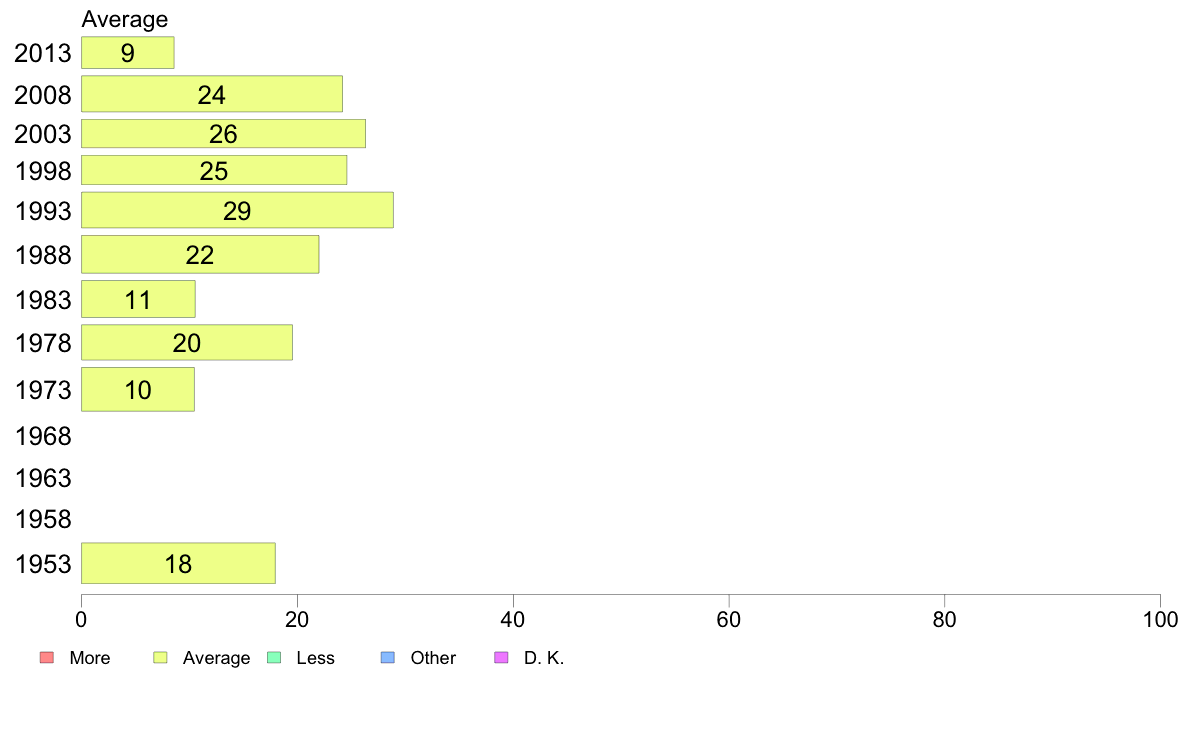Click the red More legend swatch
Screen dimensions: 1188x736
coord(47,657)
